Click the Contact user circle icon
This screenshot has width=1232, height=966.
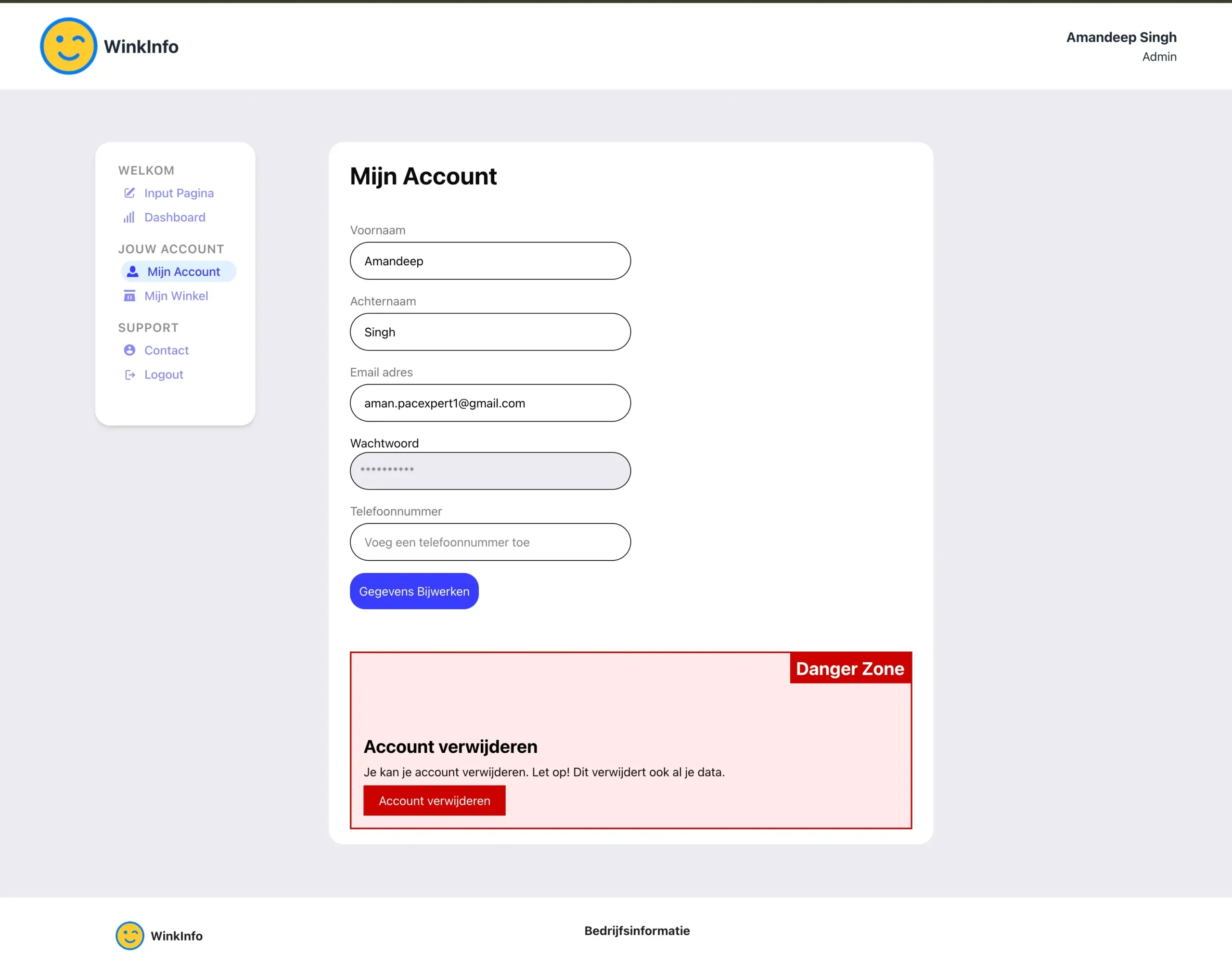[x=129, y=350]
